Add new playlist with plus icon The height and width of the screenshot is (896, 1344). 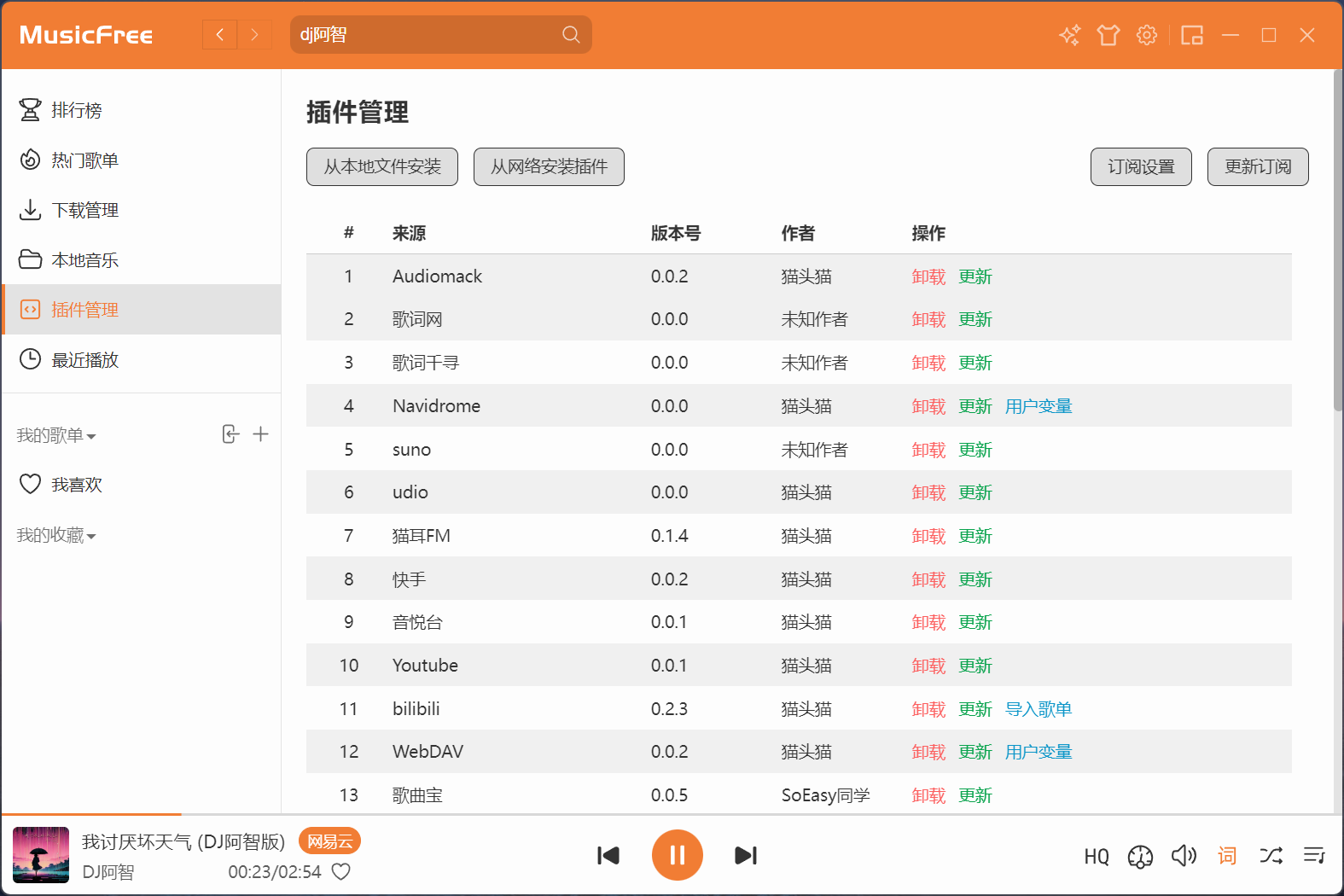261,434
